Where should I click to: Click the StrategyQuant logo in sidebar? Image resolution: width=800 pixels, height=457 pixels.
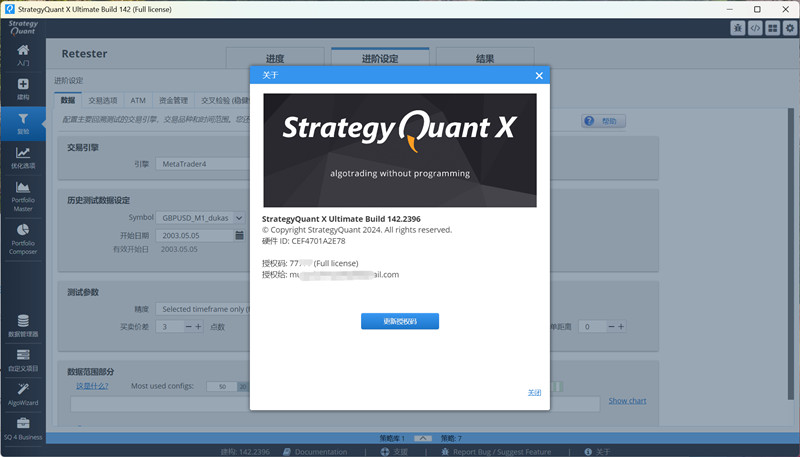click(23, 28)
